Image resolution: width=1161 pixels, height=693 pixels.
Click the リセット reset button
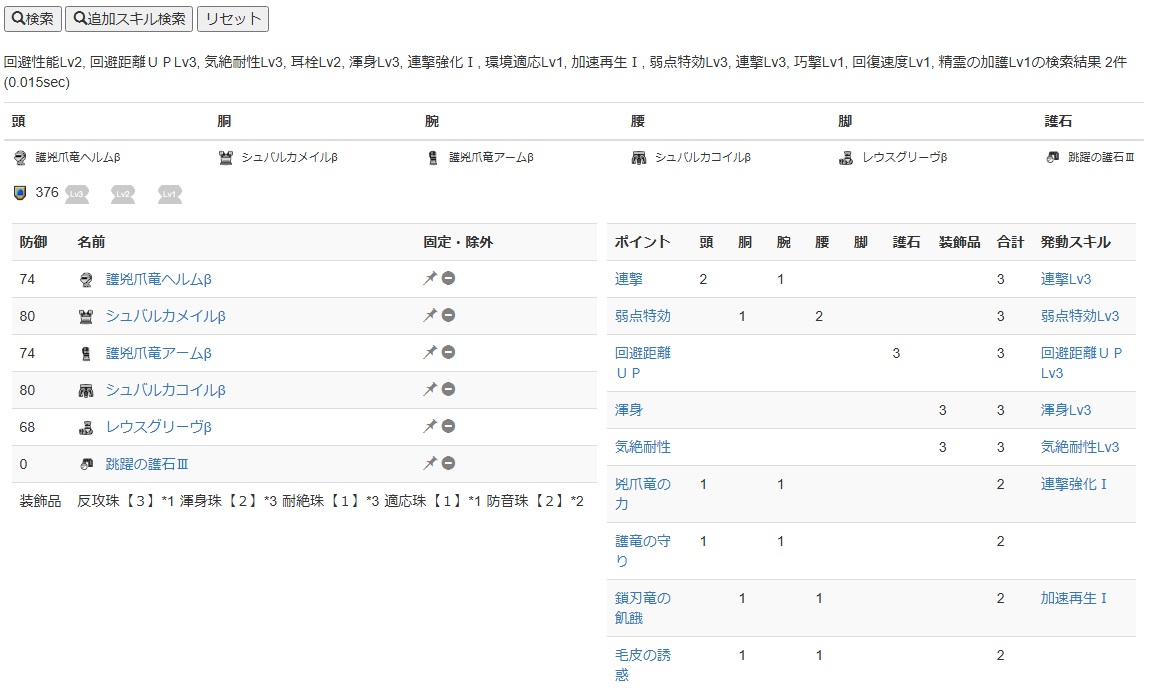(x=232, y=19)
